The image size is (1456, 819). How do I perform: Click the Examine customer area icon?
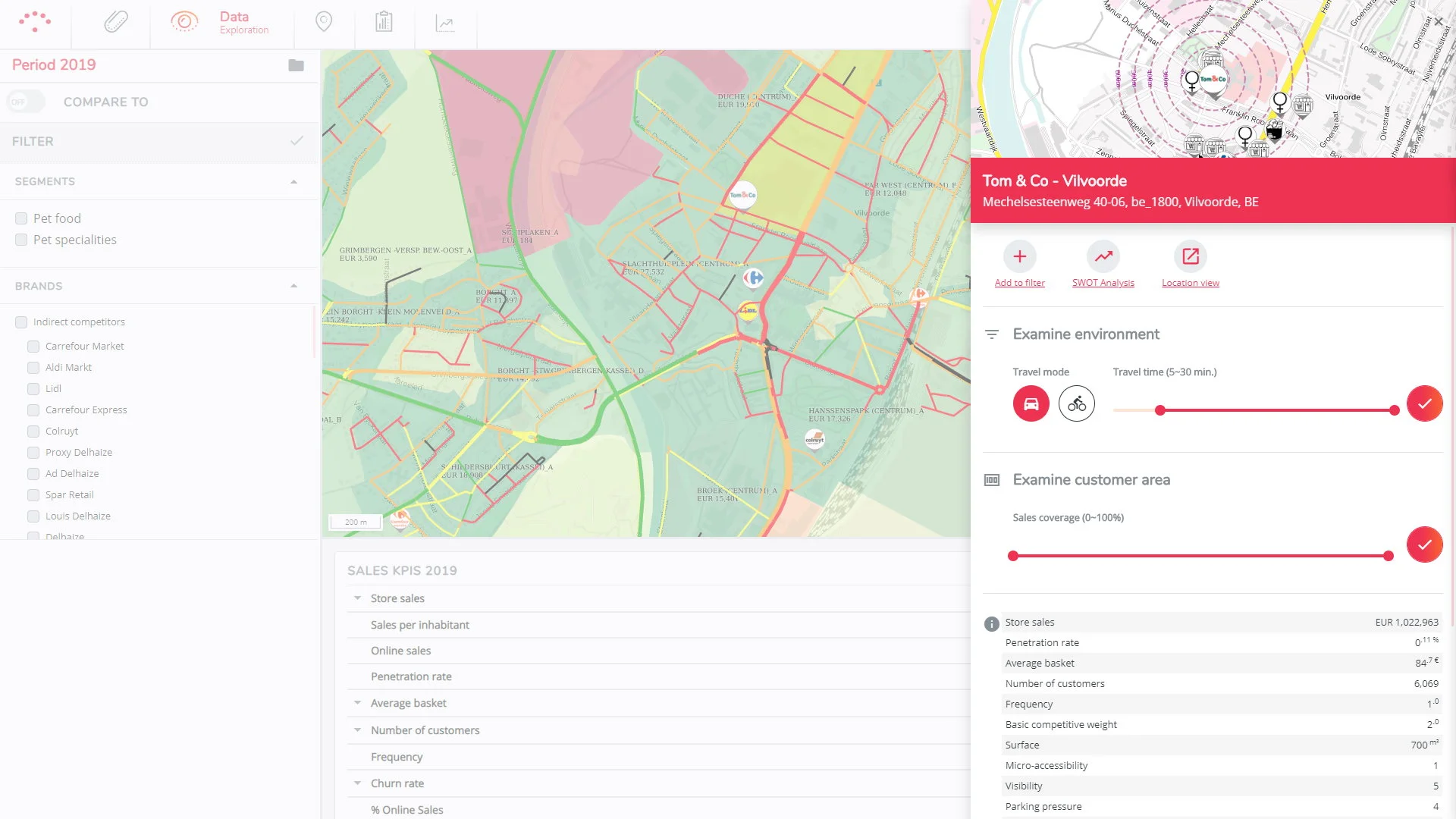pyautogui.click(x=991, y=480)
